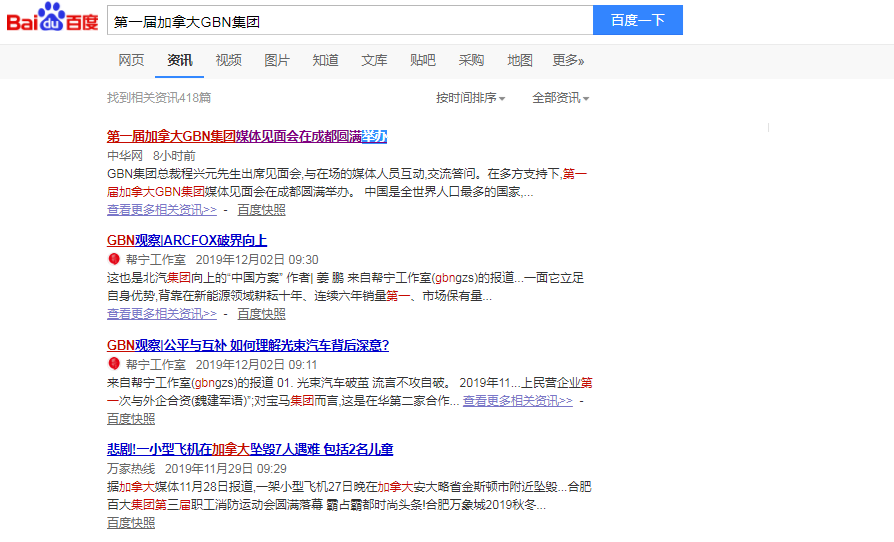Expand the 全部资讯 filter dropdown
The width and height of the screenshot is (894, 542).
[560, 98]
